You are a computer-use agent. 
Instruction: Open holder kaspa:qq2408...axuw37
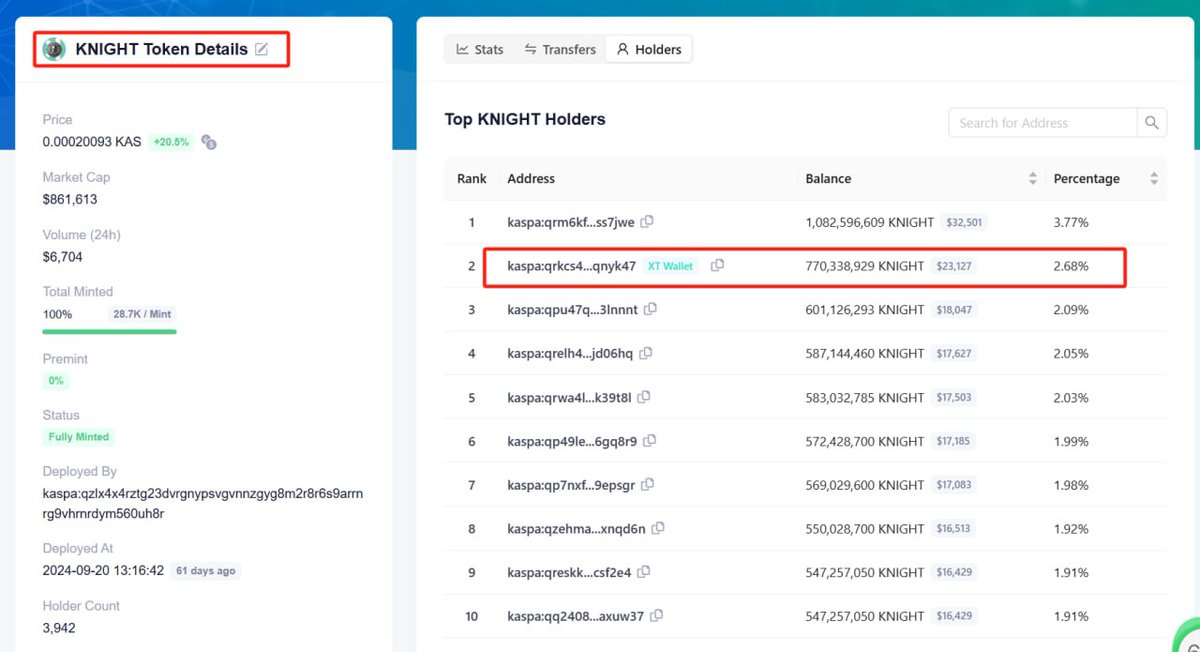tap(575, 616)
